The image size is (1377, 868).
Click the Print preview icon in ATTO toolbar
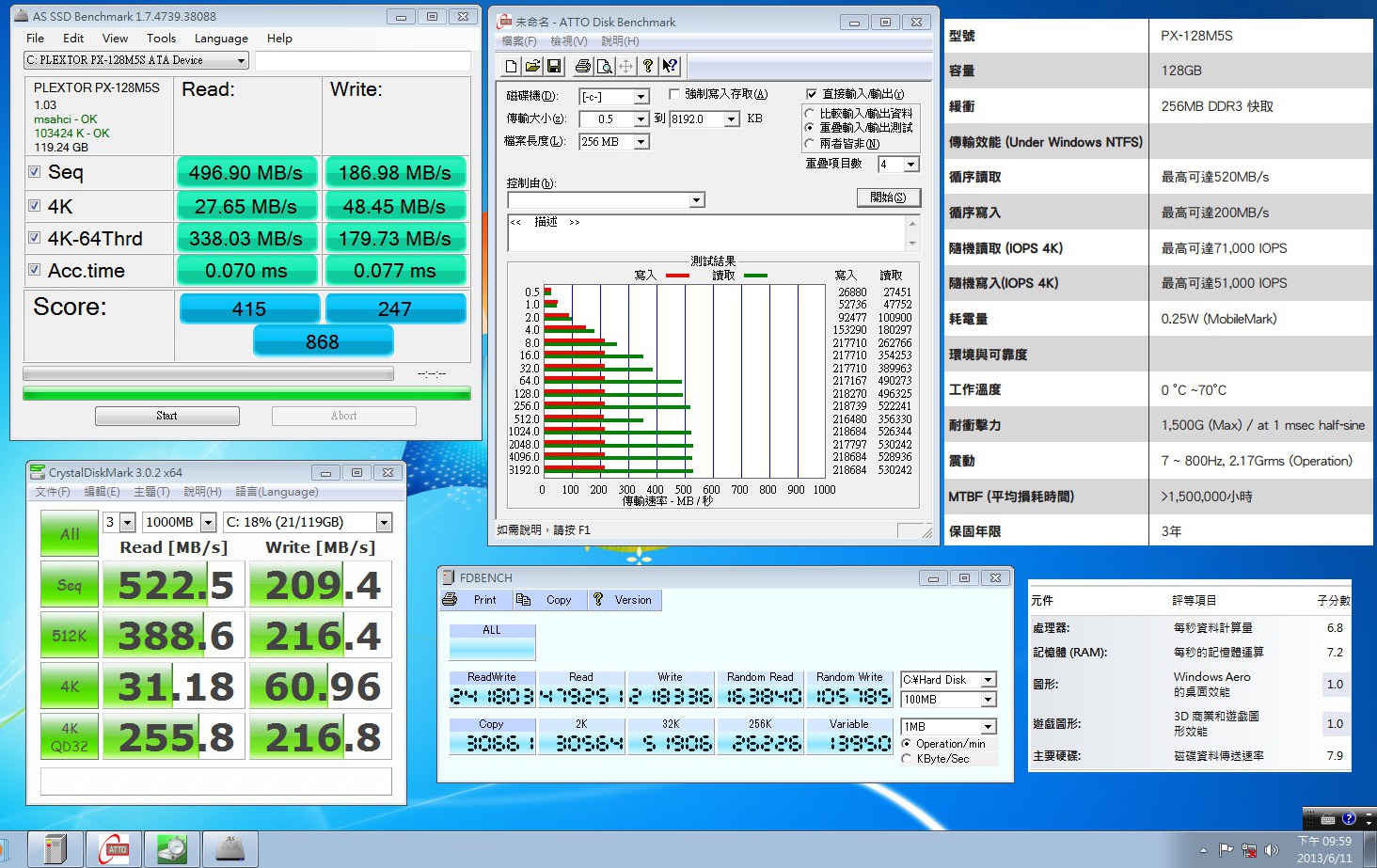[605, 66]
